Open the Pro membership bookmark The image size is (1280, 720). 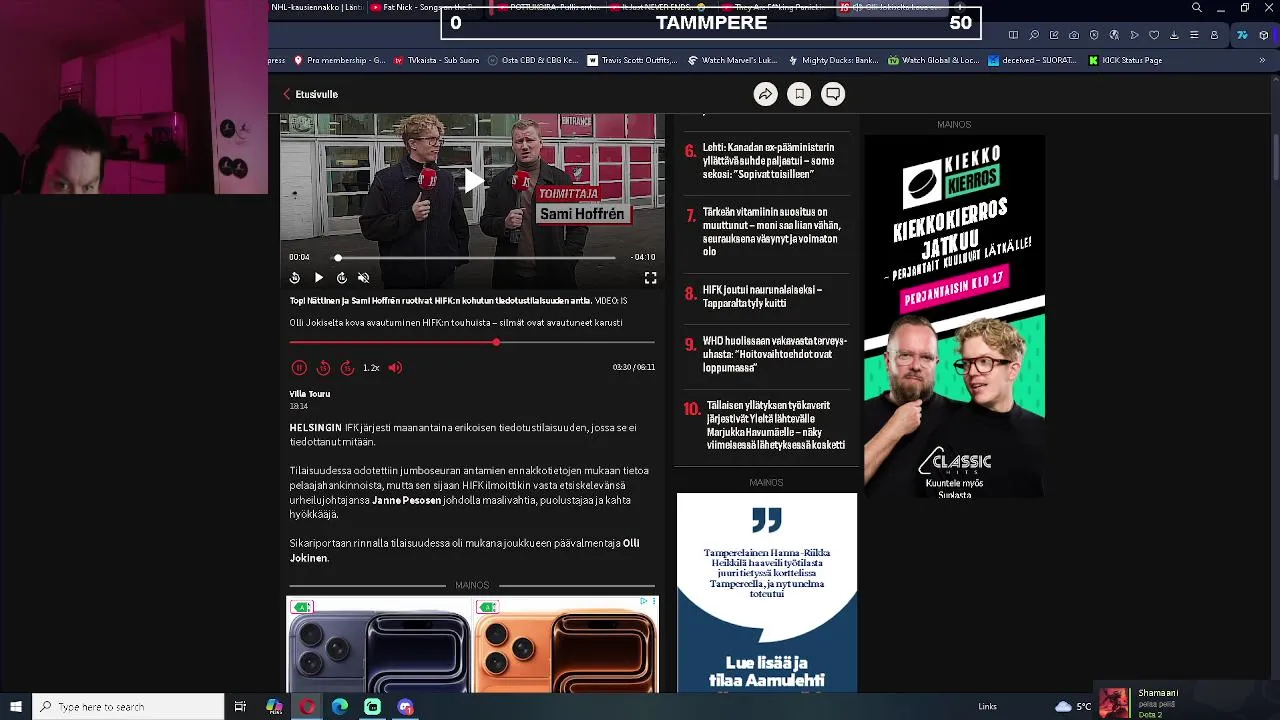[x=338, y=60]
